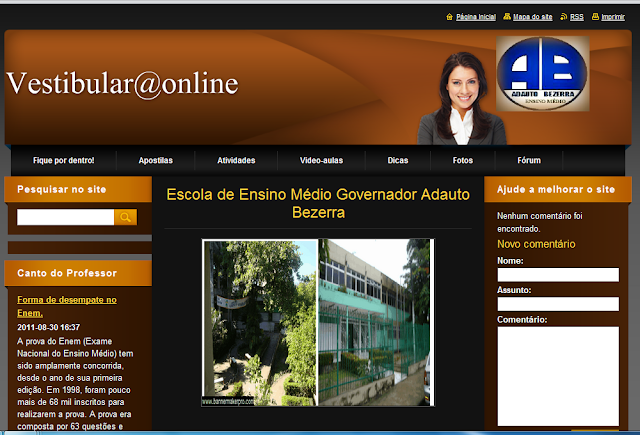Click the Novo comentário heading

536,244
